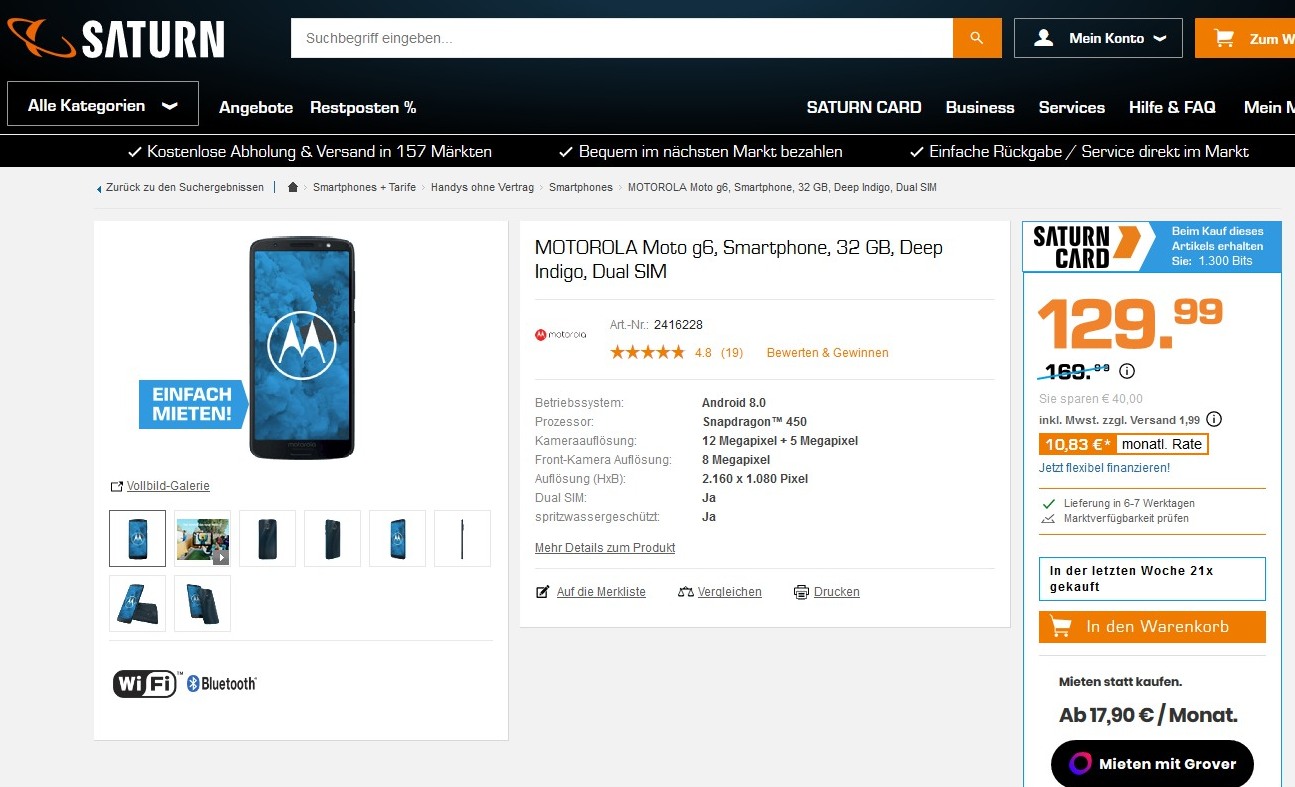Click the Vergleichen link
Screen dimensions: 1295x787
tap(730, 592)
